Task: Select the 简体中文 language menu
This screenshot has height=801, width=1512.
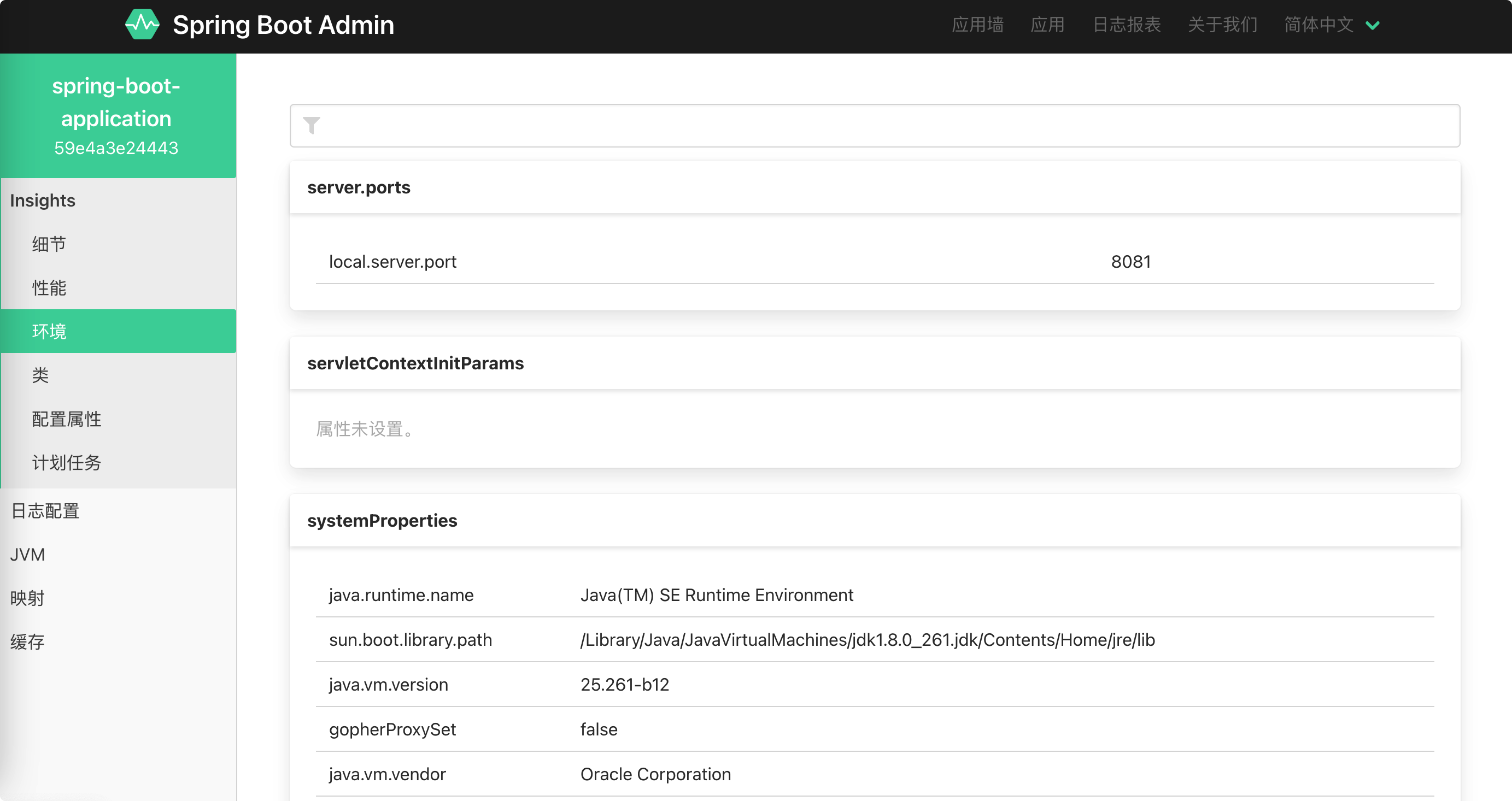Action: point(1318,25)
